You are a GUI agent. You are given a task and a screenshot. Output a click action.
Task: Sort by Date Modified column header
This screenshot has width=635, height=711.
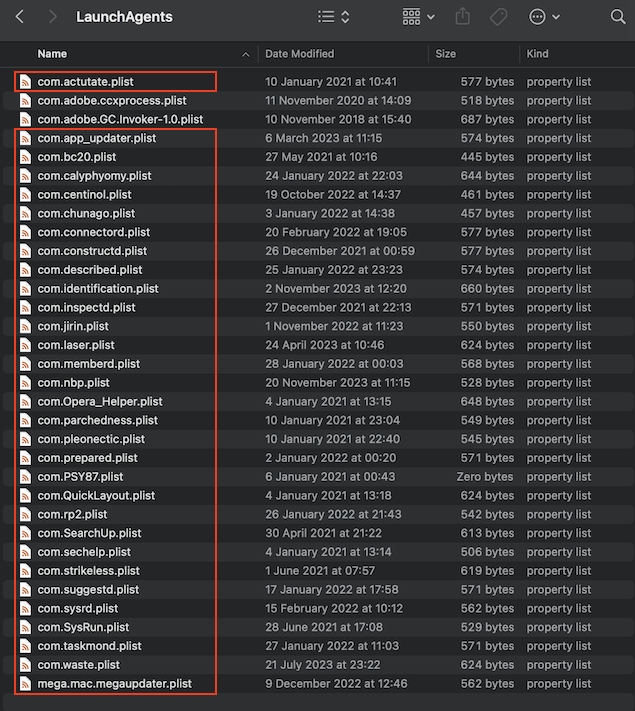[x=299, y=54]
